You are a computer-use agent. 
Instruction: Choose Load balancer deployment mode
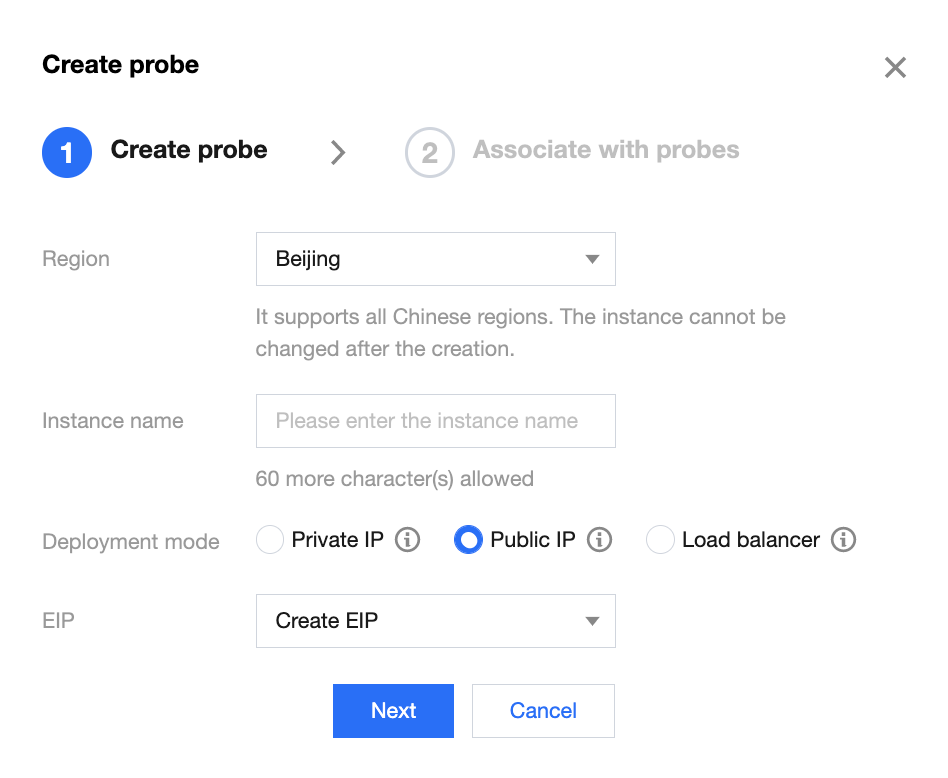point(660,540)
